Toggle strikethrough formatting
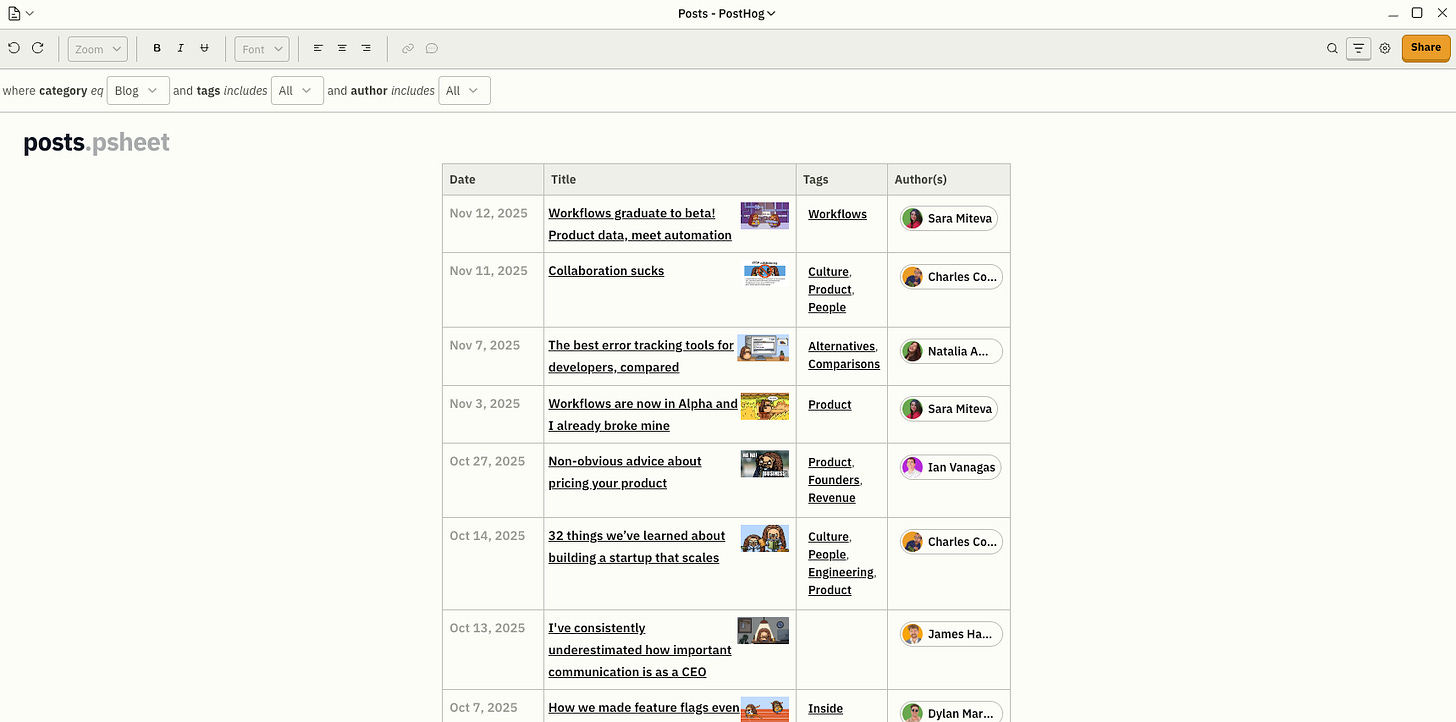 click(x=205, y=48)
